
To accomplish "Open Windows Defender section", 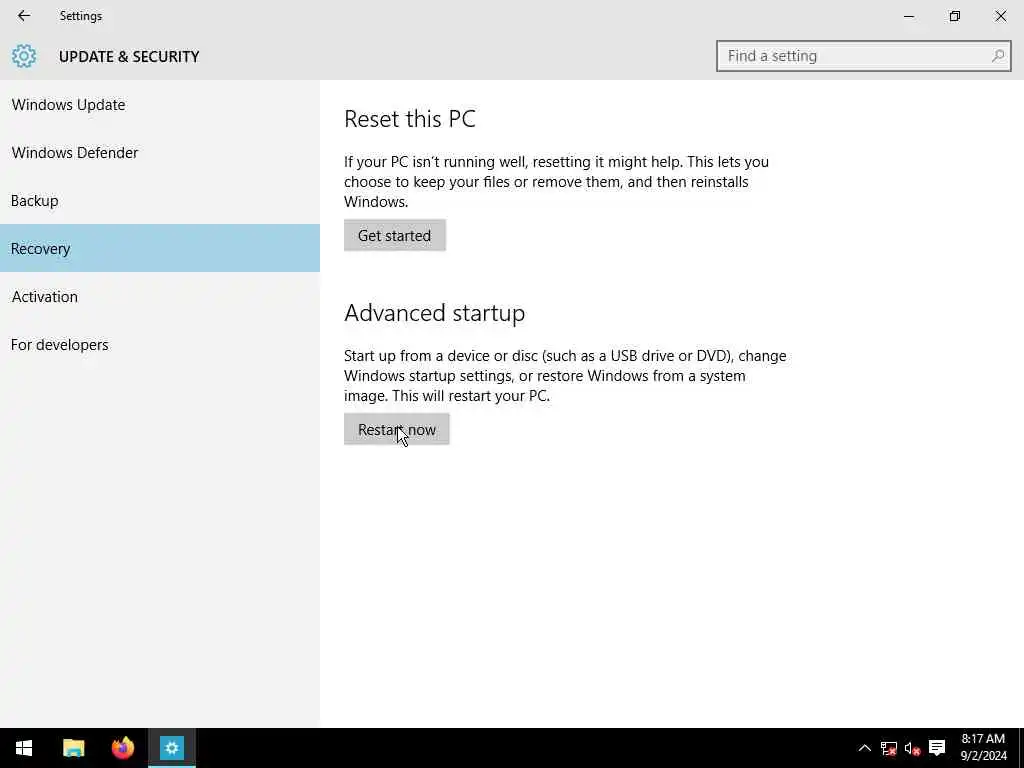I will [160, 153].
